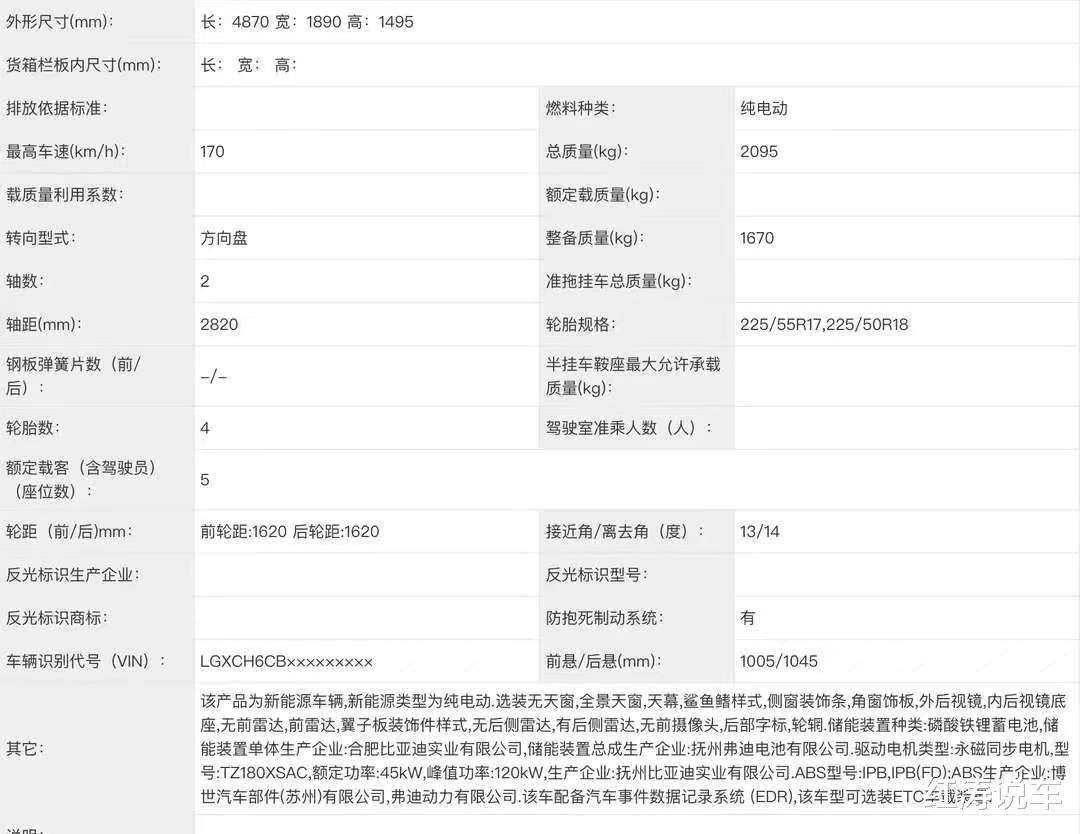Click the 前悬/后悬(mm) label
1080x834 pixels.
(603, 662)
